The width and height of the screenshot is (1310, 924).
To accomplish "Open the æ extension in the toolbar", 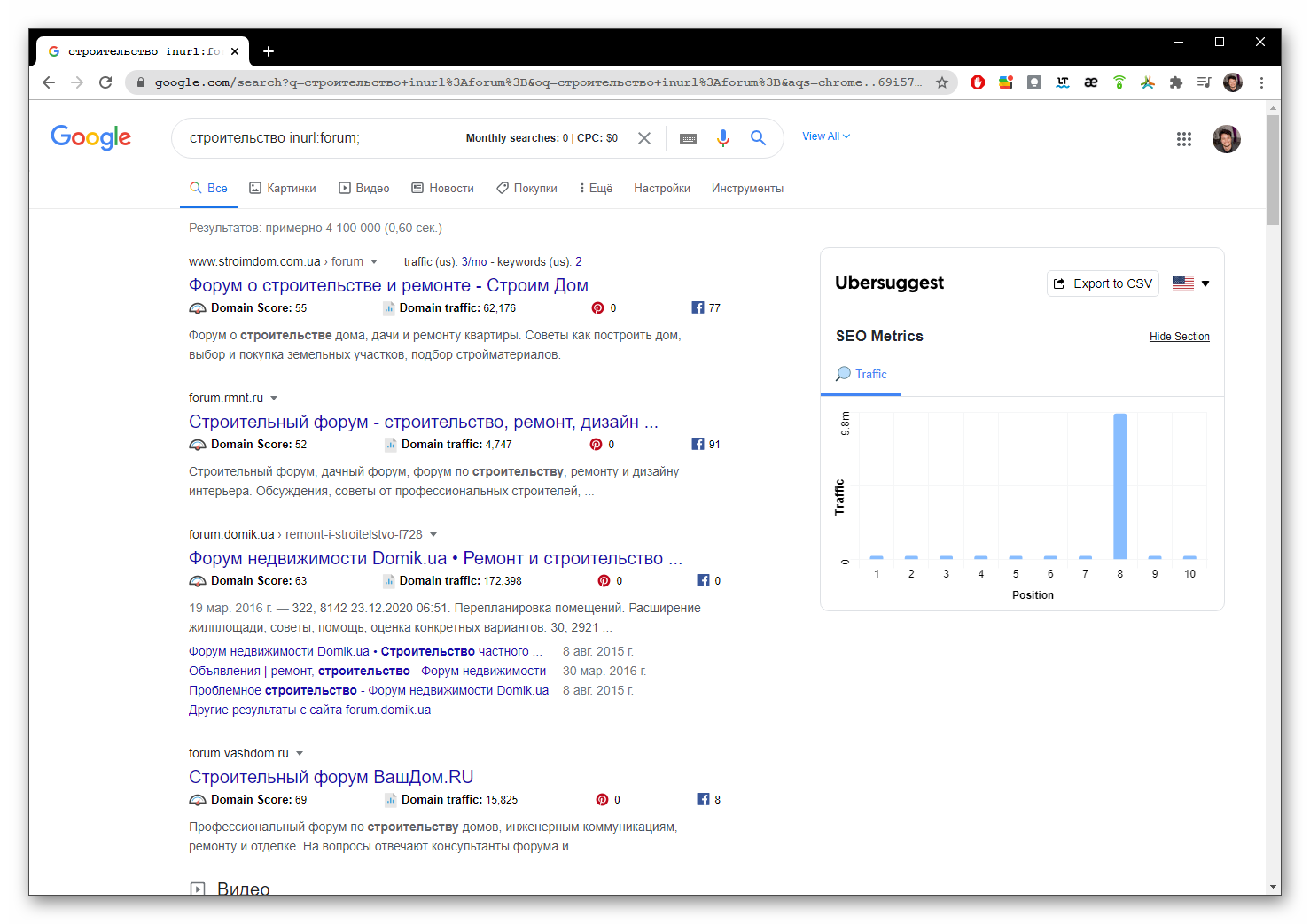I will click(x=1091, y=82).
